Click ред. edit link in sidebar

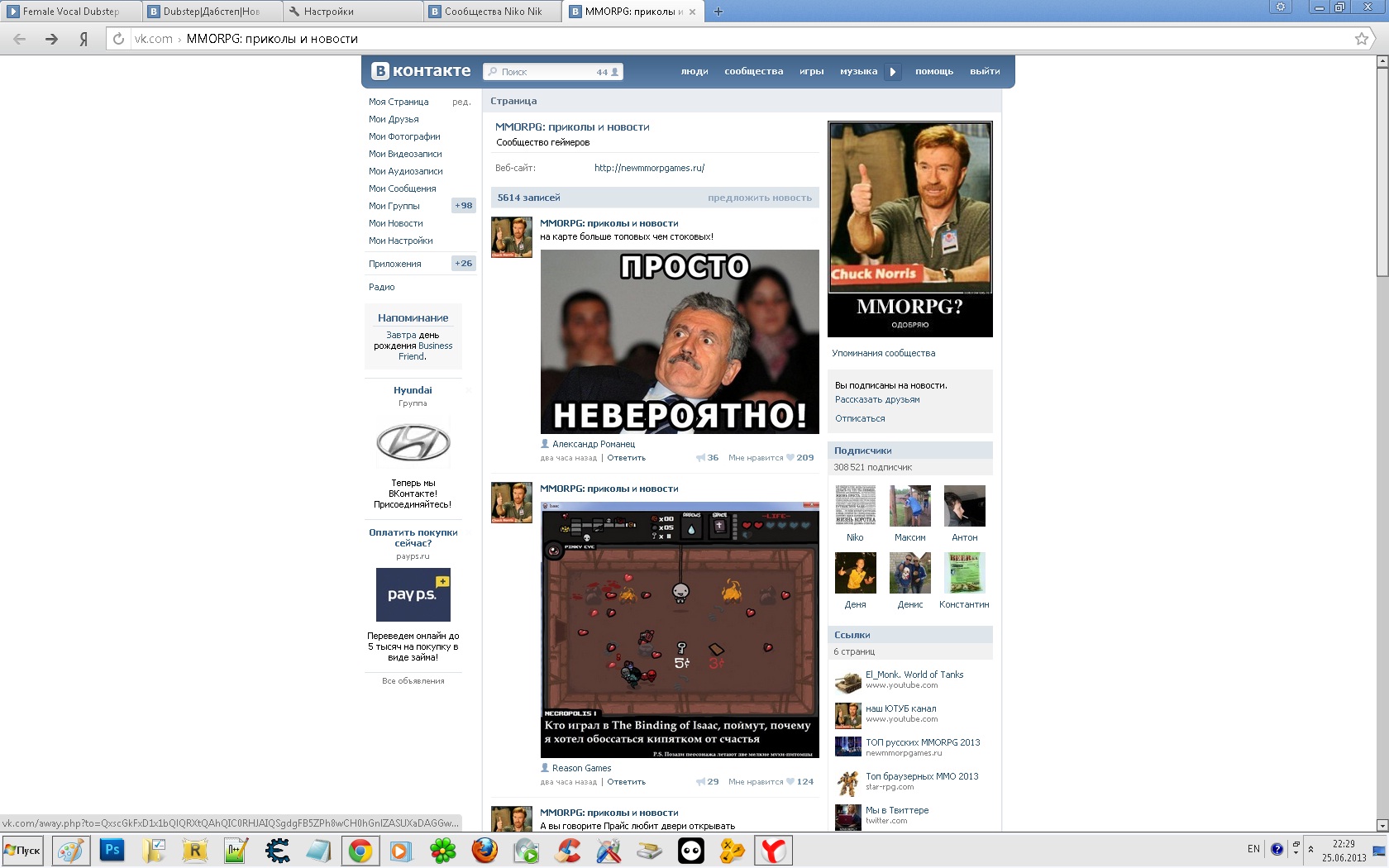point(461,103)
